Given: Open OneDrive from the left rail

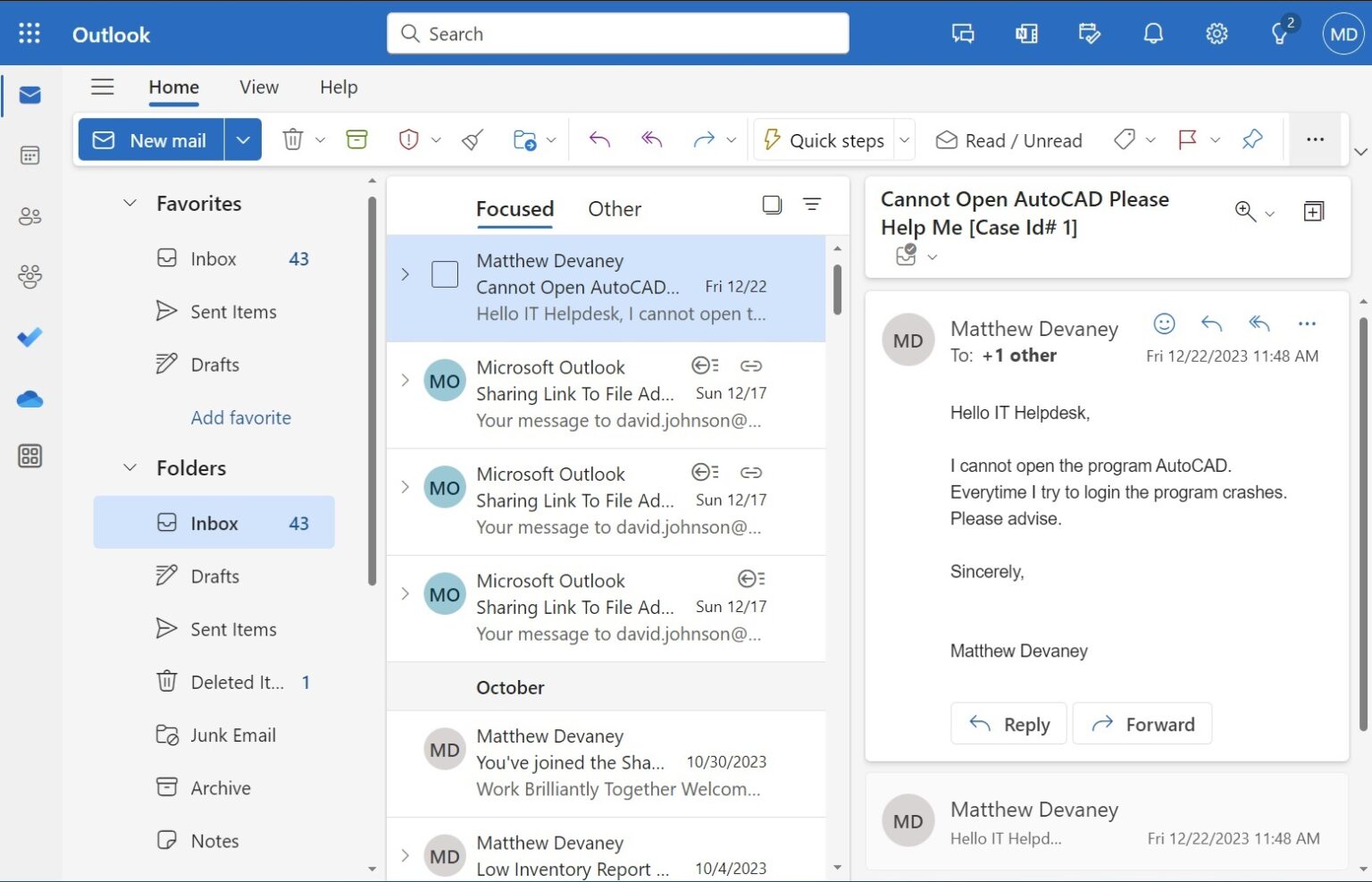Looking at the screenshot, I should click(x=29, y=399).
